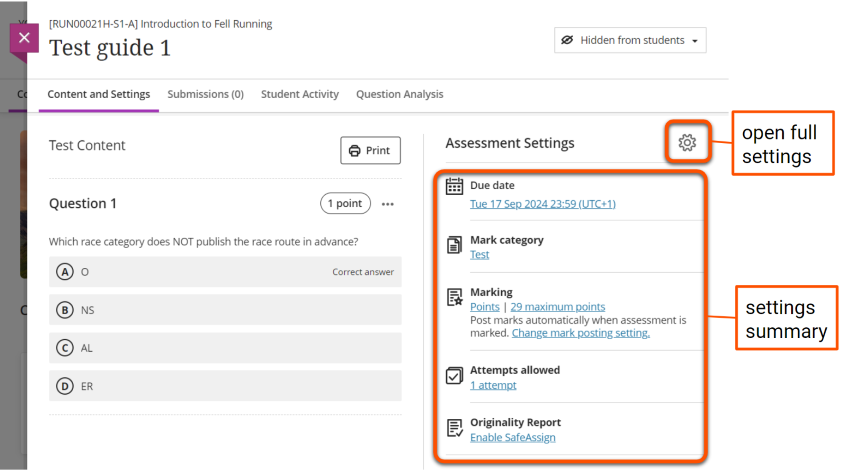Click the Marking icon

click(454, 297)
